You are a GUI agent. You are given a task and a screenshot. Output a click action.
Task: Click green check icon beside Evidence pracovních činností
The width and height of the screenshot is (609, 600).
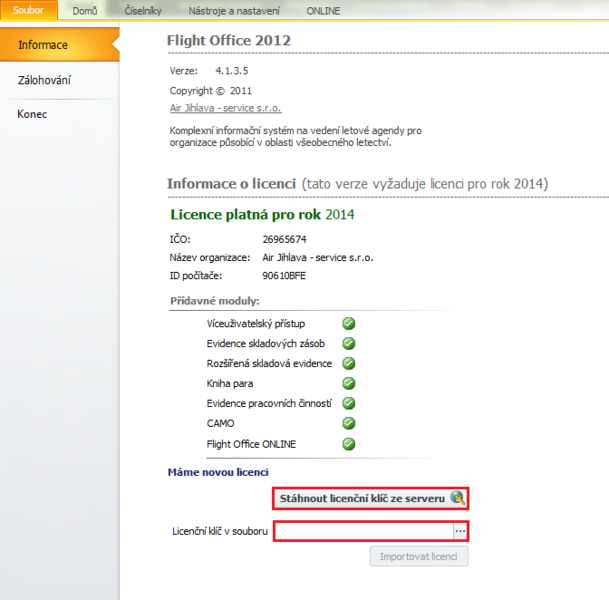pos(349,403)
